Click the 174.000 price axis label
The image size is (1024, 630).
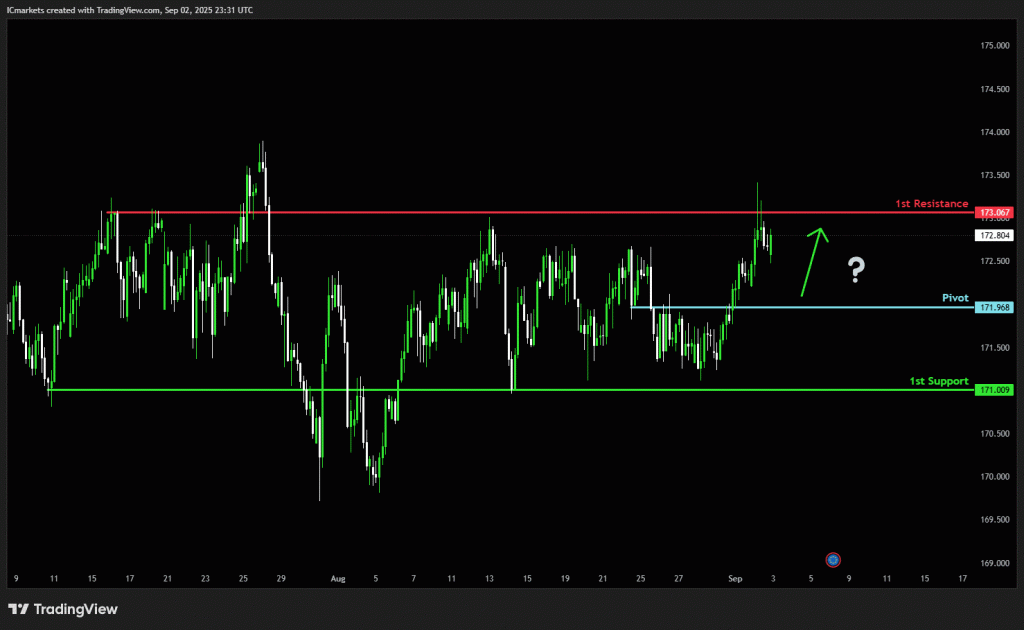click(x=995, y=133)
